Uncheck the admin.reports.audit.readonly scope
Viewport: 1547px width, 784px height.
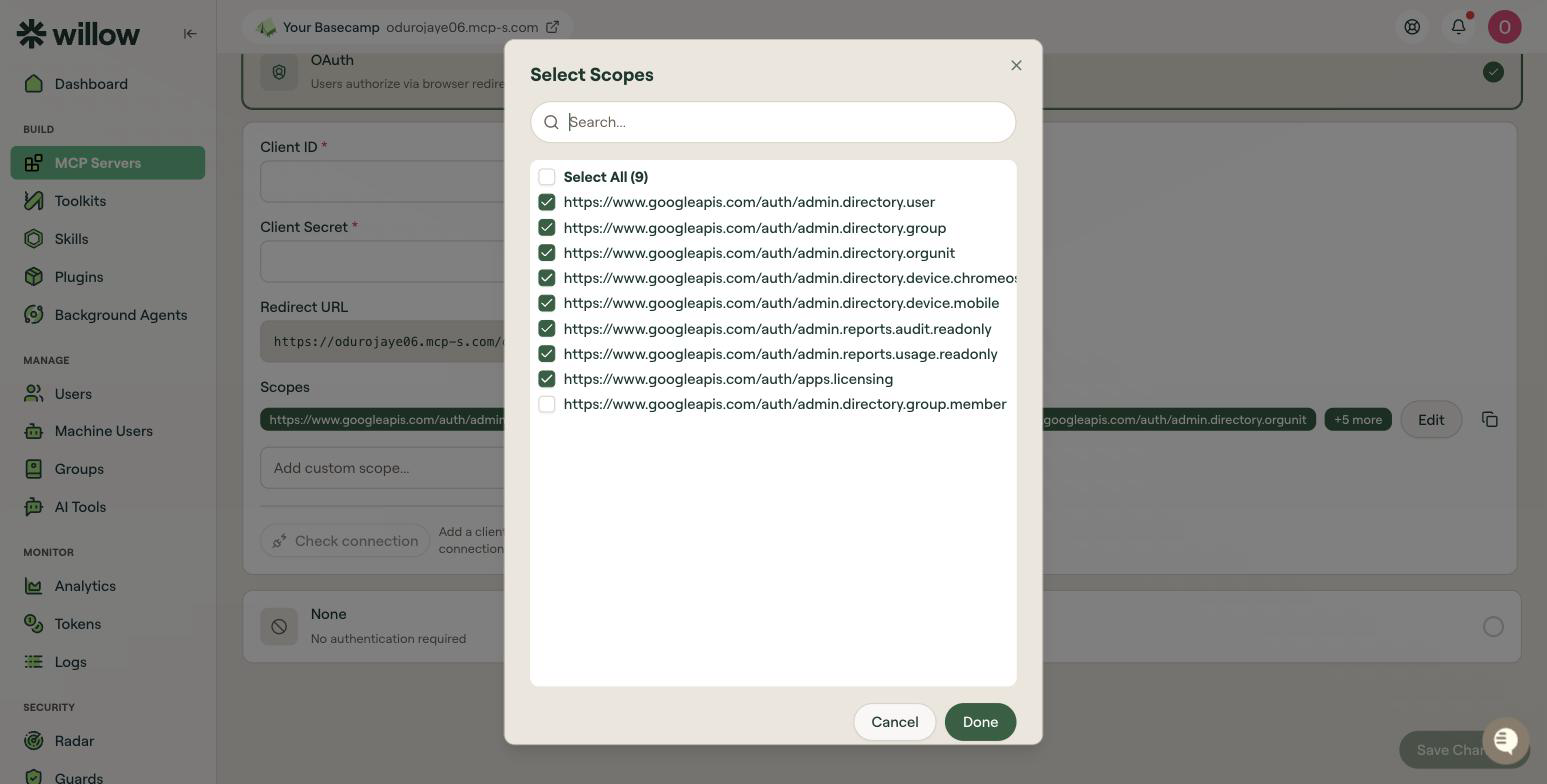click(x=547, y=329)
